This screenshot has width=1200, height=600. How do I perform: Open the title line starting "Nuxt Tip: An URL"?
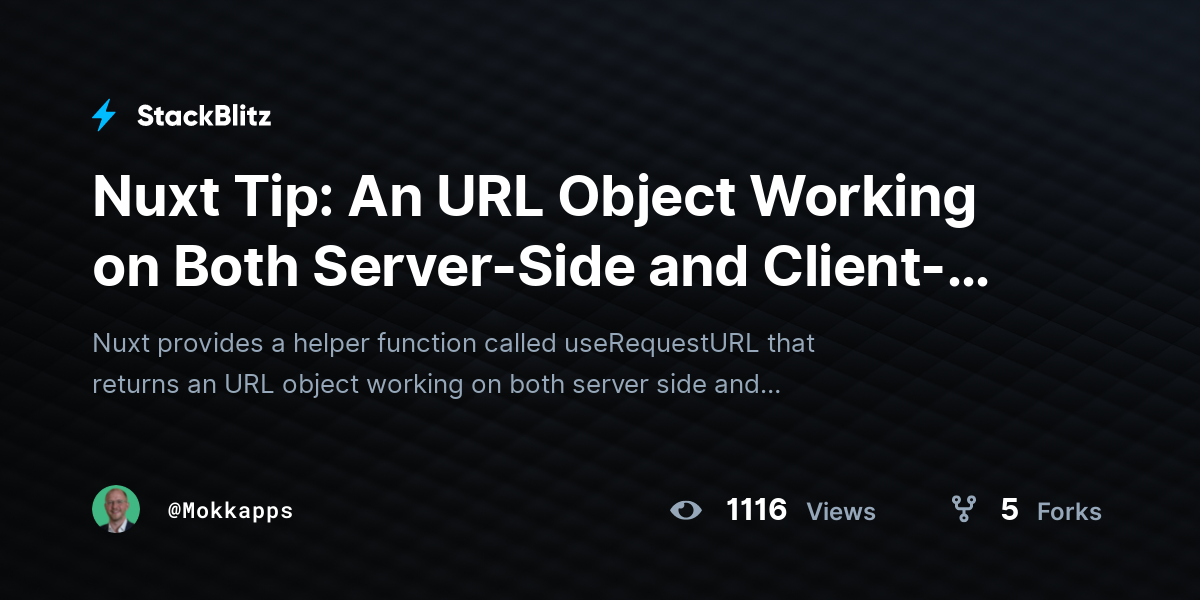pos(533,200)
